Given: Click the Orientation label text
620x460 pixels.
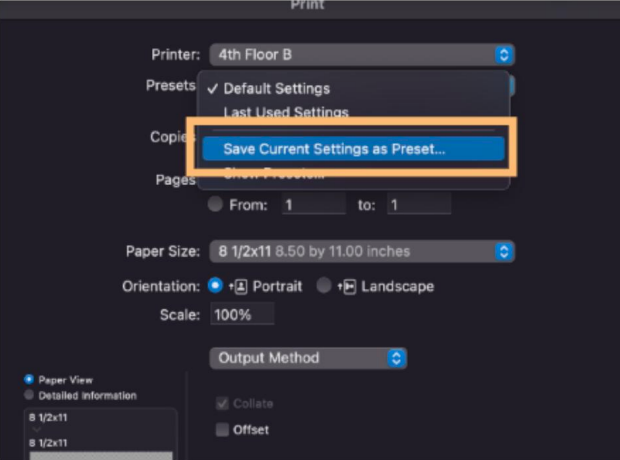Looking at the screenshot, I should (161, 286).
